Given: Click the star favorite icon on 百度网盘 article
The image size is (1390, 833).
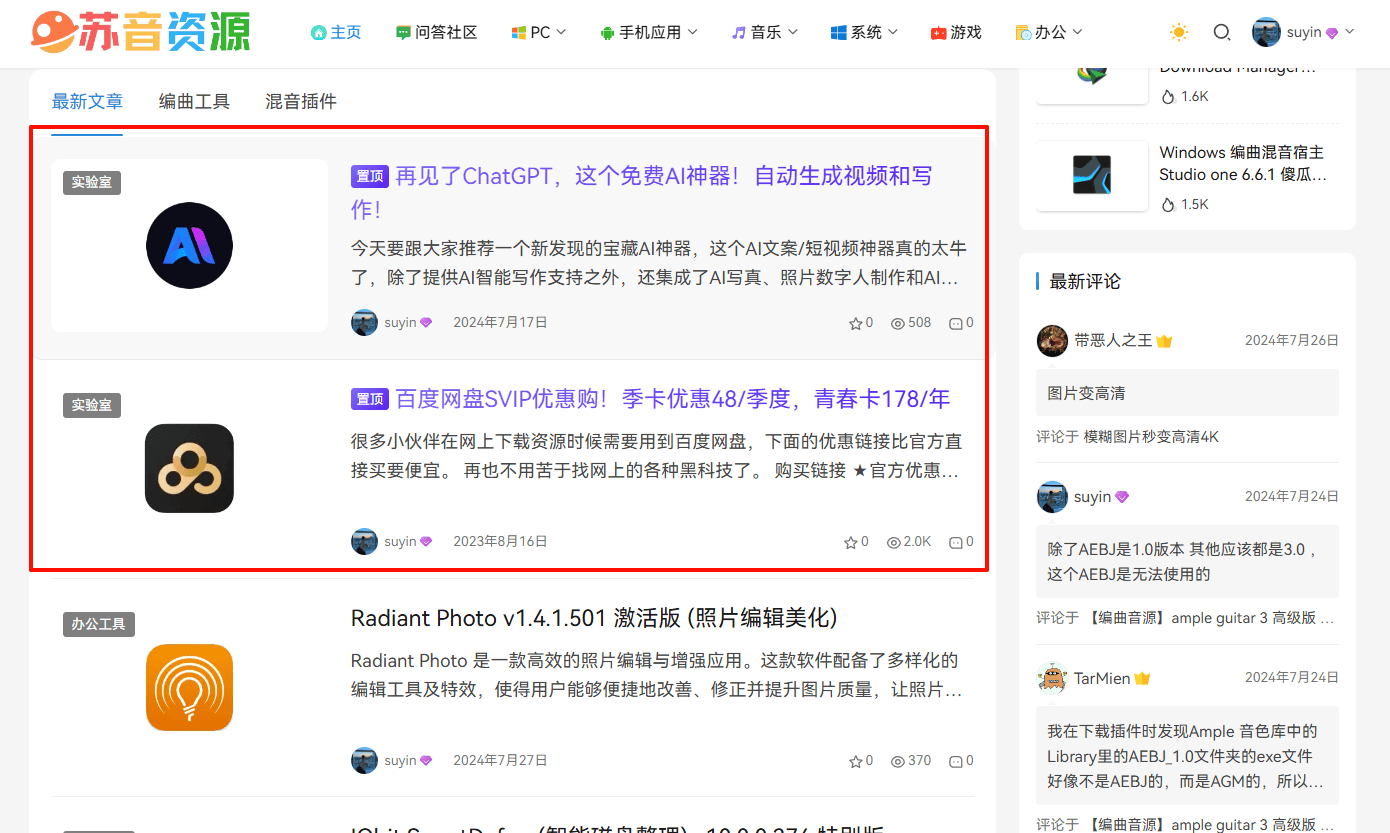Looking at the screenshot, I should coord(851,542).
